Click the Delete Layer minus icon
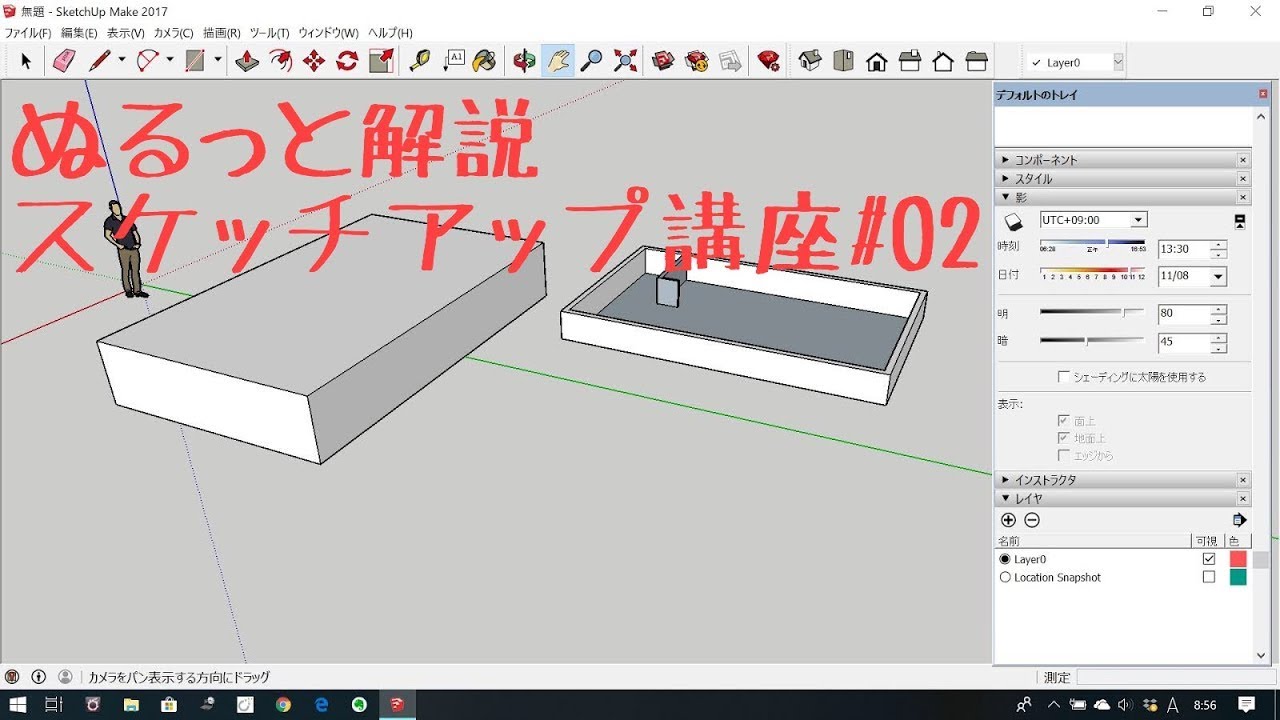 [x=1032, y=520]
